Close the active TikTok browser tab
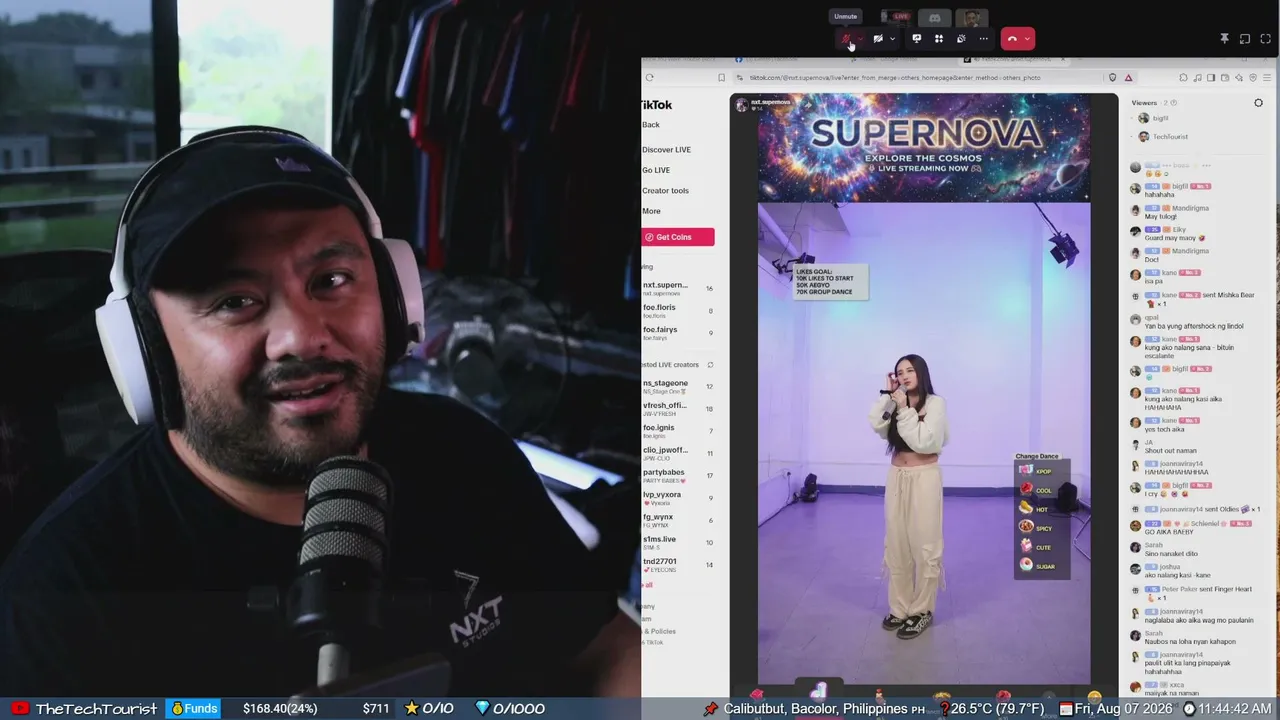This screenshot has height=720, width=1280. 1062,59
